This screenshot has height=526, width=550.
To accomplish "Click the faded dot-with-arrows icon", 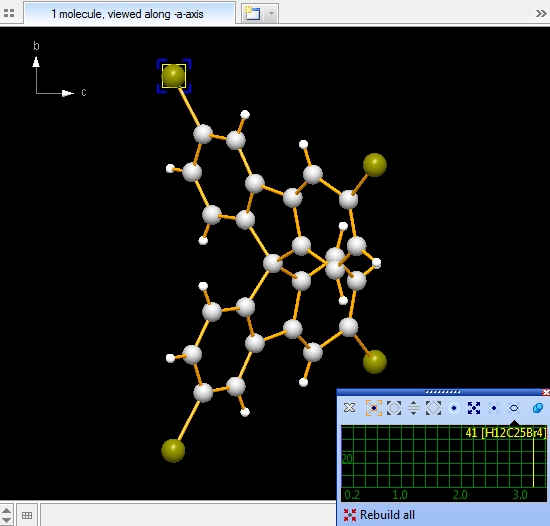I will (x=494, y=408).
